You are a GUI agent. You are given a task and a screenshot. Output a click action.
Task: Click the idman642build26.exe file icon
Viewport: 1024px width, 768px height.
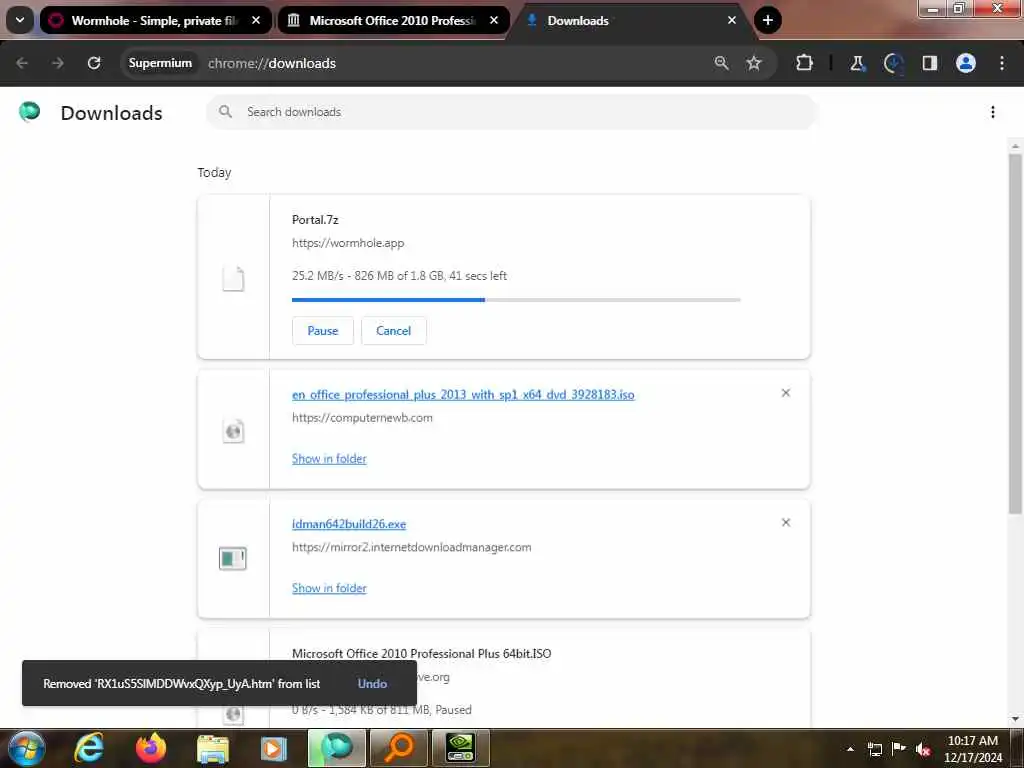(232, 558)
